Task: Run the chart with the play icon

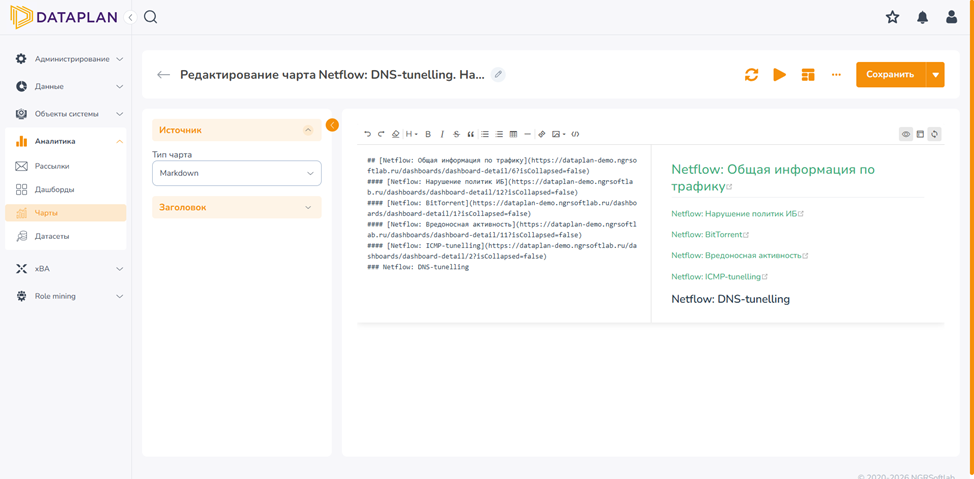Action: tap(780, 75)
